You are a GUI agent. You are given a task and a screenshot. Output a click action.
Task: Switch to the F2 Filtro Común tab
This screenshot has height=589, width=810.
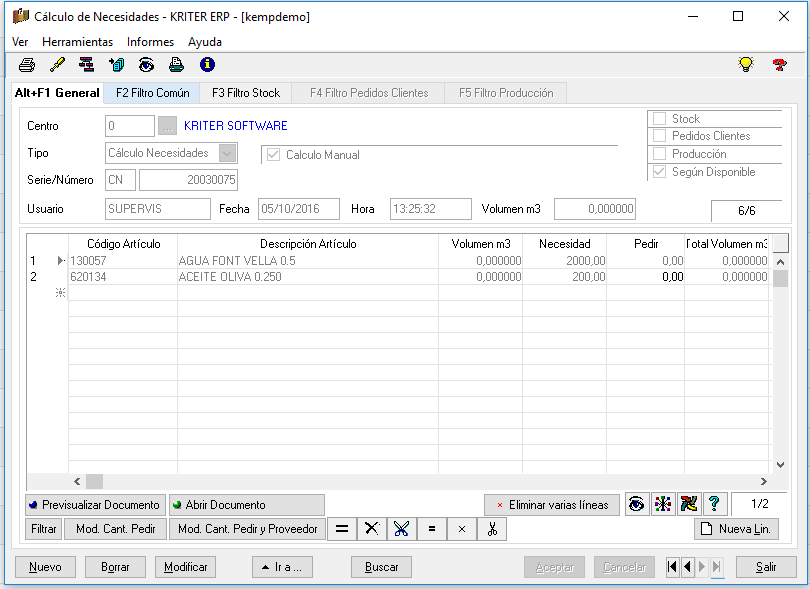(x=152, y=93)
